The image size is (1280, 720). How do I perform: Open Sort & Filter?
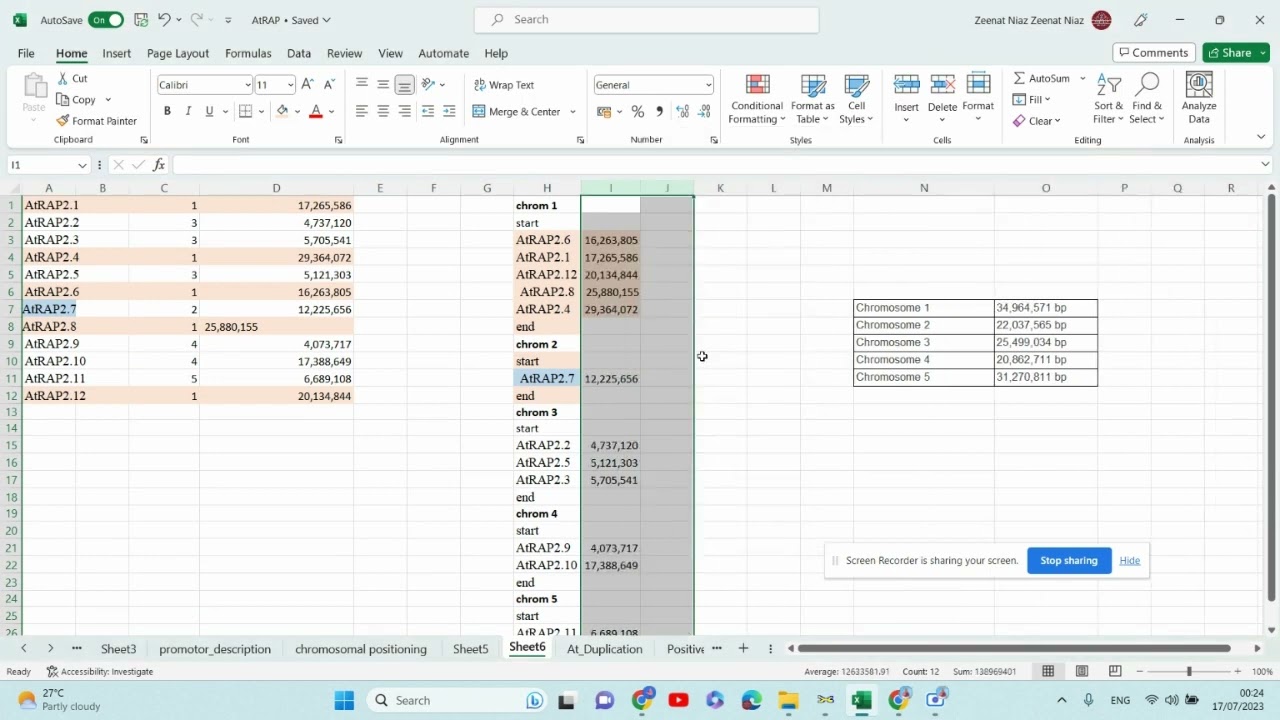coord(1108,99)
